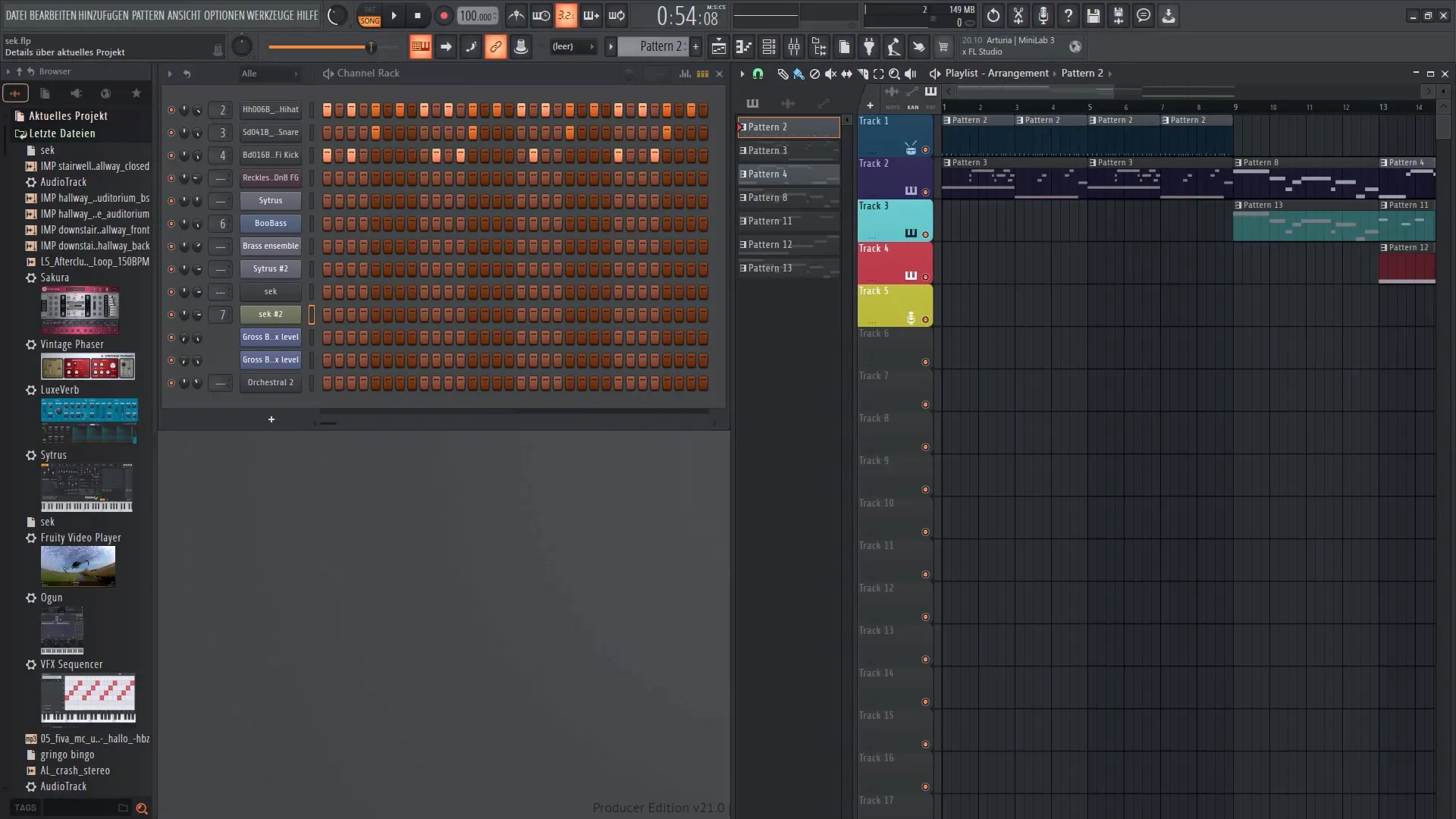The height and width of the screenshot is (819, 1456).
Task: Toggle step sequencer view icon in Channel Rack
Action: tap(702, 74)
